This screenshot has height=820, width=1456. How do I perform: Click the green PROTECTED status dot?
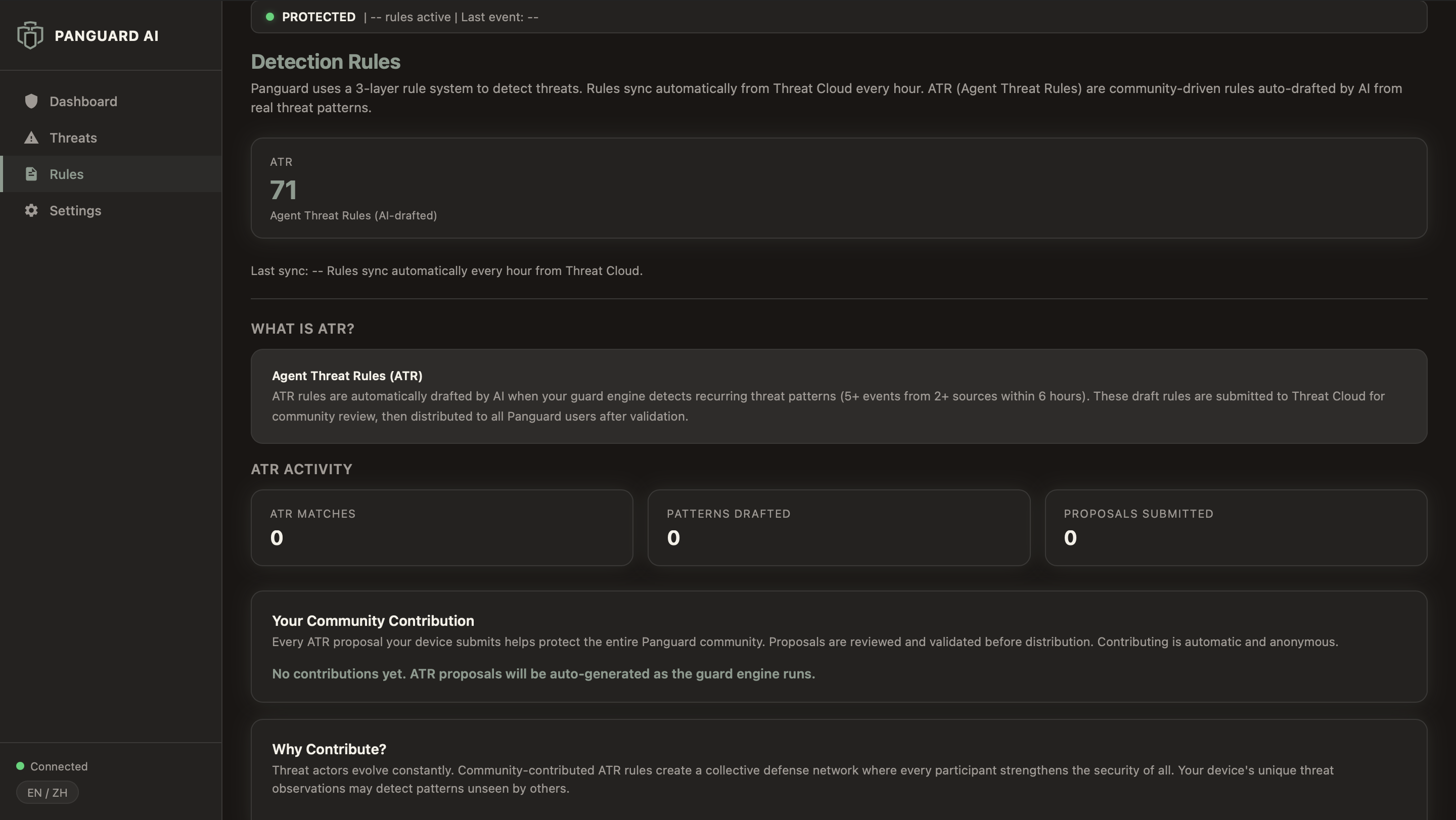click(x=270, y=16)
